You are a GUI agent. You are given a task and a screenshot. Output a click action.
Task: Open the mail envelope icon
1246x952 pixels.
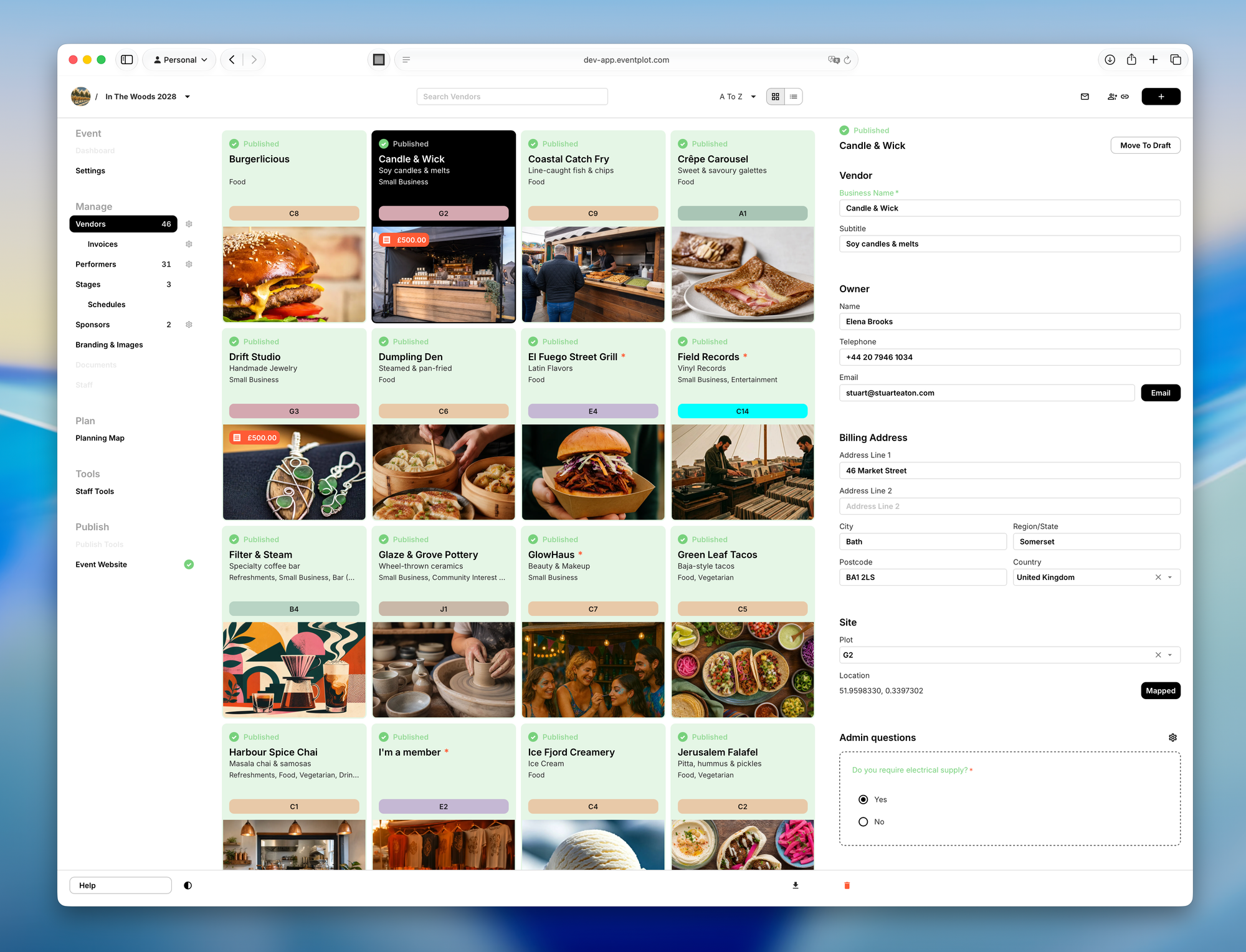(x=1085, y=97)
